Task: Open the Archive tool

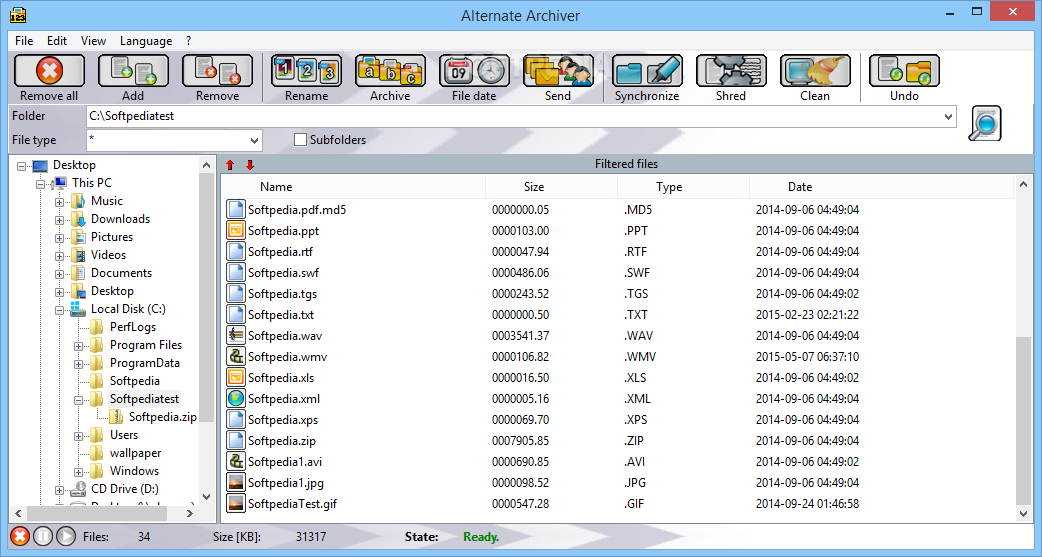Action: point(390,70)
